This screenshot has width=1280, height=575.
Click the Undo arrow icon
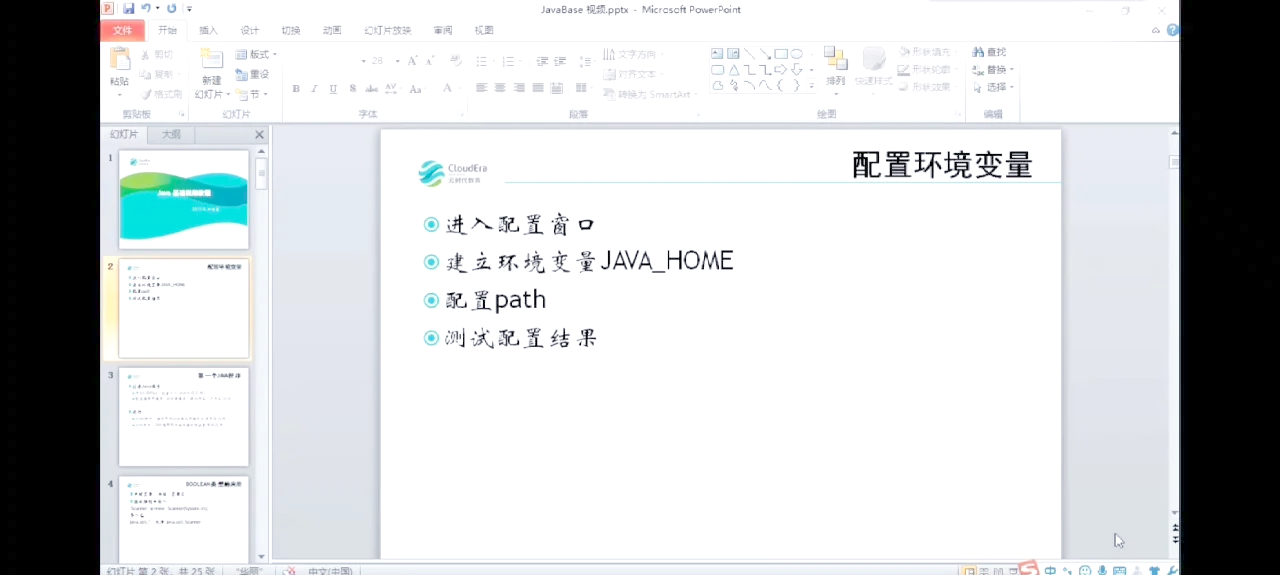(x=146, y=9)
